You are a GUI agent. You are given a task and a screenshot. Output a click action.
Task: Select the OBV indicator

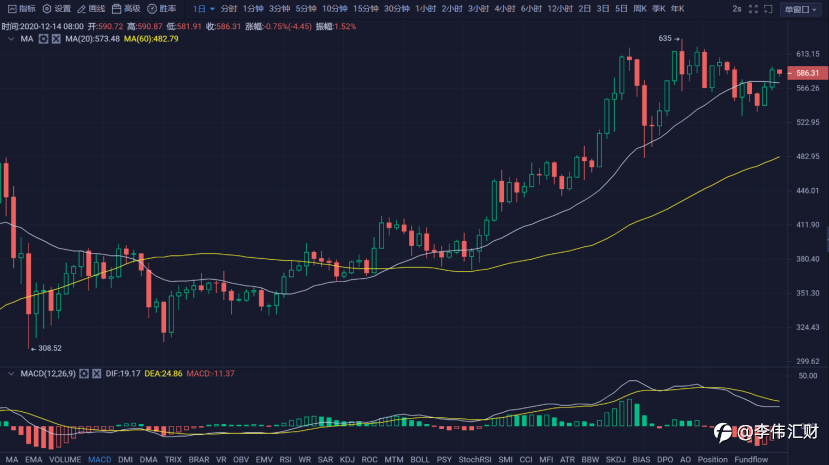click(241, 459)
